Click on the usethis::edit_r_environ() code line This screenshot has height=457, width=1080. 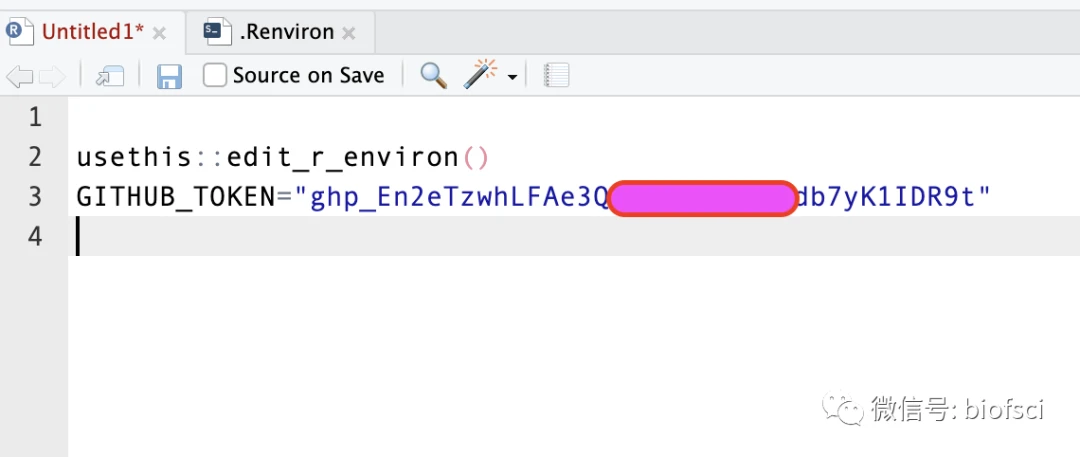282,158
